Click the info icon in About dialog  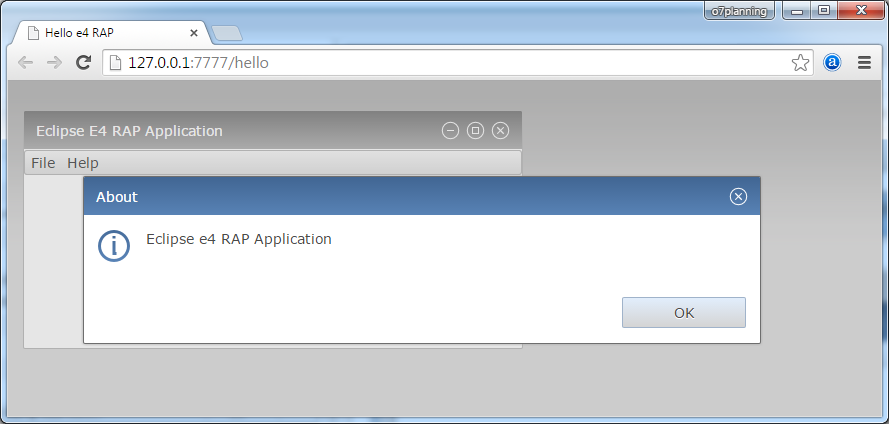114,246
